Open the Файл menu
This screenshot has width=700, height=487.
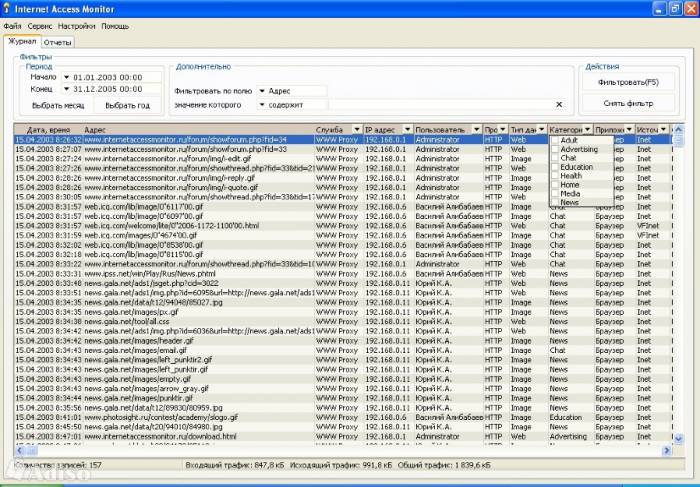tap(12, 26)
